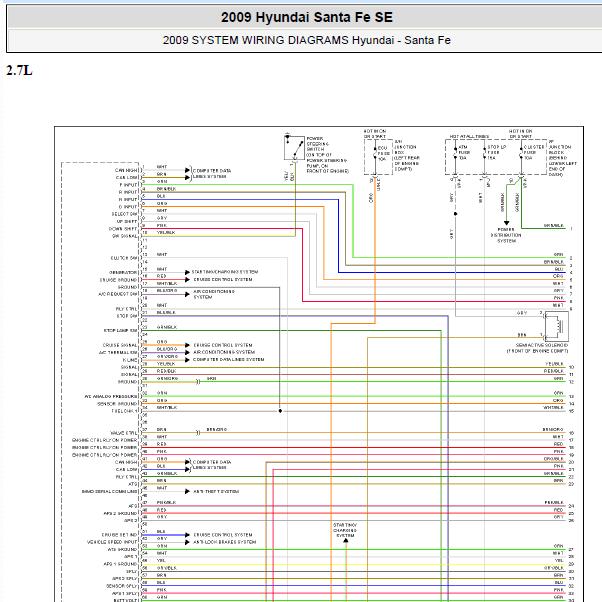Click "ANTI-LOCK BRAKES SYSTEM" label
Image resolution: width=602 pixels, height=602 pixels.
coord(224,542)
